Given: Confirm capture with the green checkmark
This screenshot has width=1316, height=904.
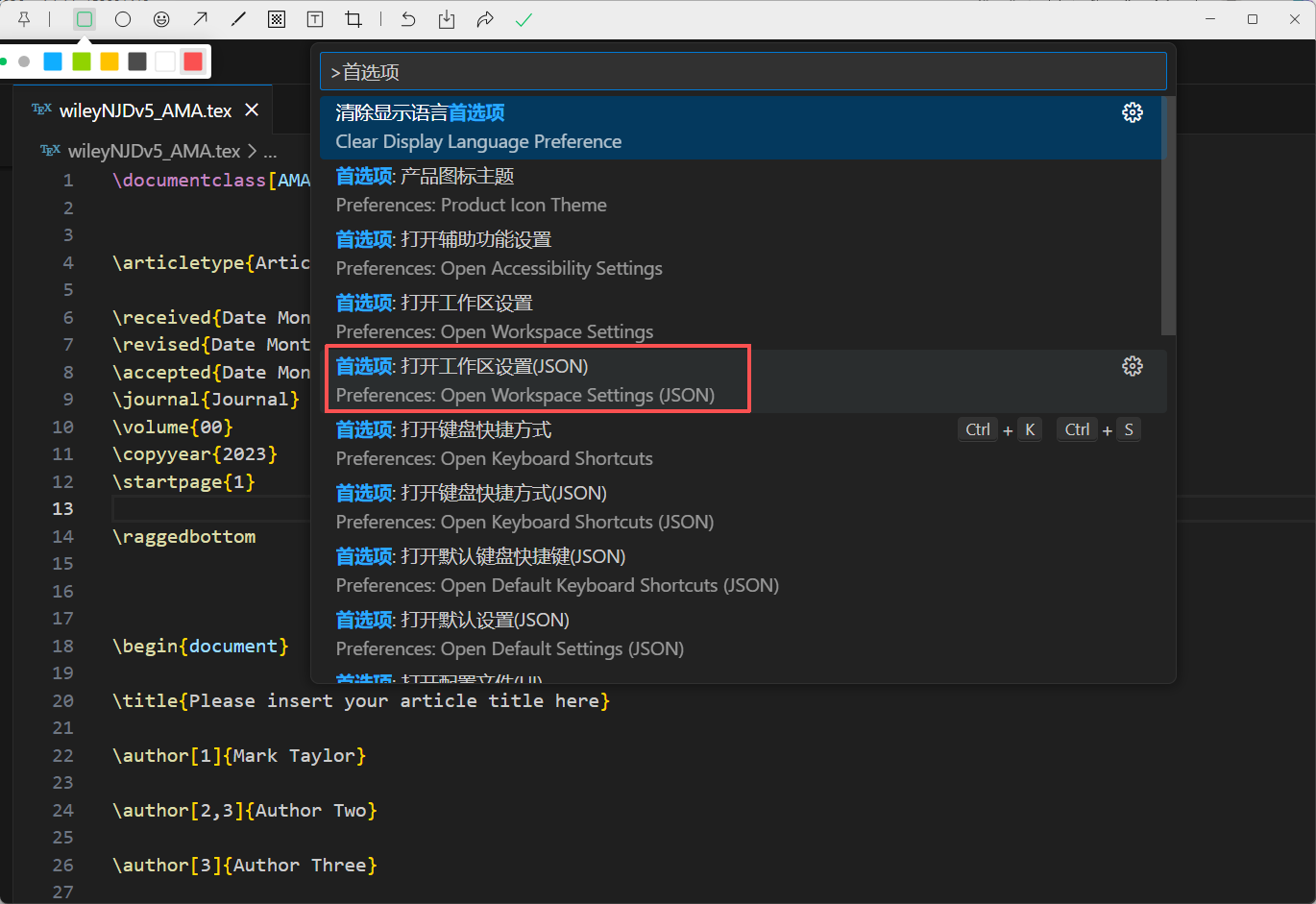Looking at the screenshot, I should click(x=524, y=19).
